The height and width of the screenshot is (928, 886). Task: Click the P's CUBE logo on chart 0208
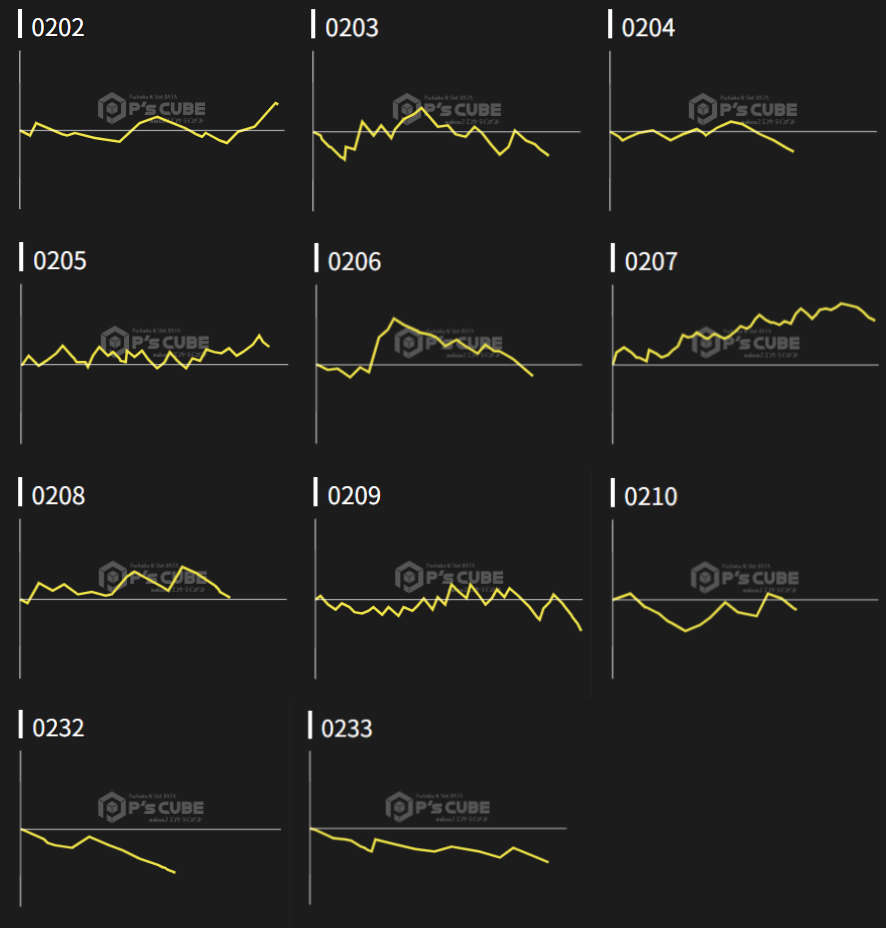coord(153,577)
